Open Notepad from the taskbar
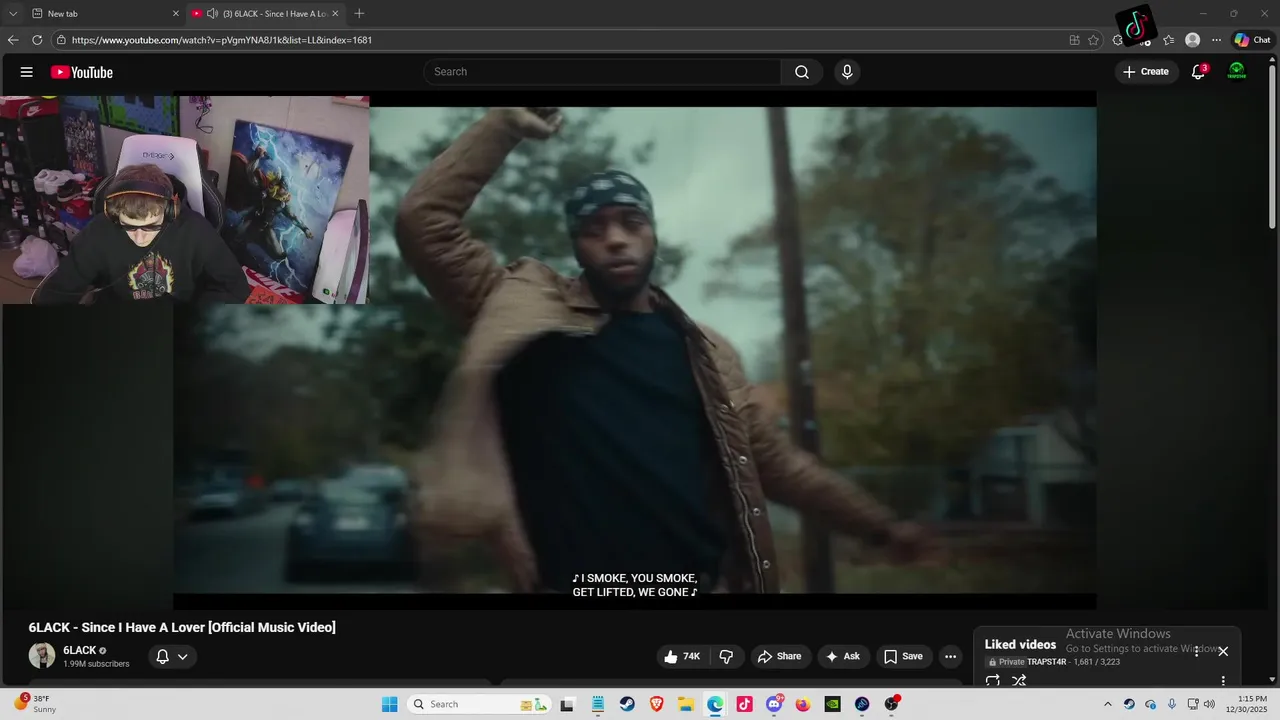The height and width of the screenshot is (720, 1280). pyautogui.click(x=597, y=704)
